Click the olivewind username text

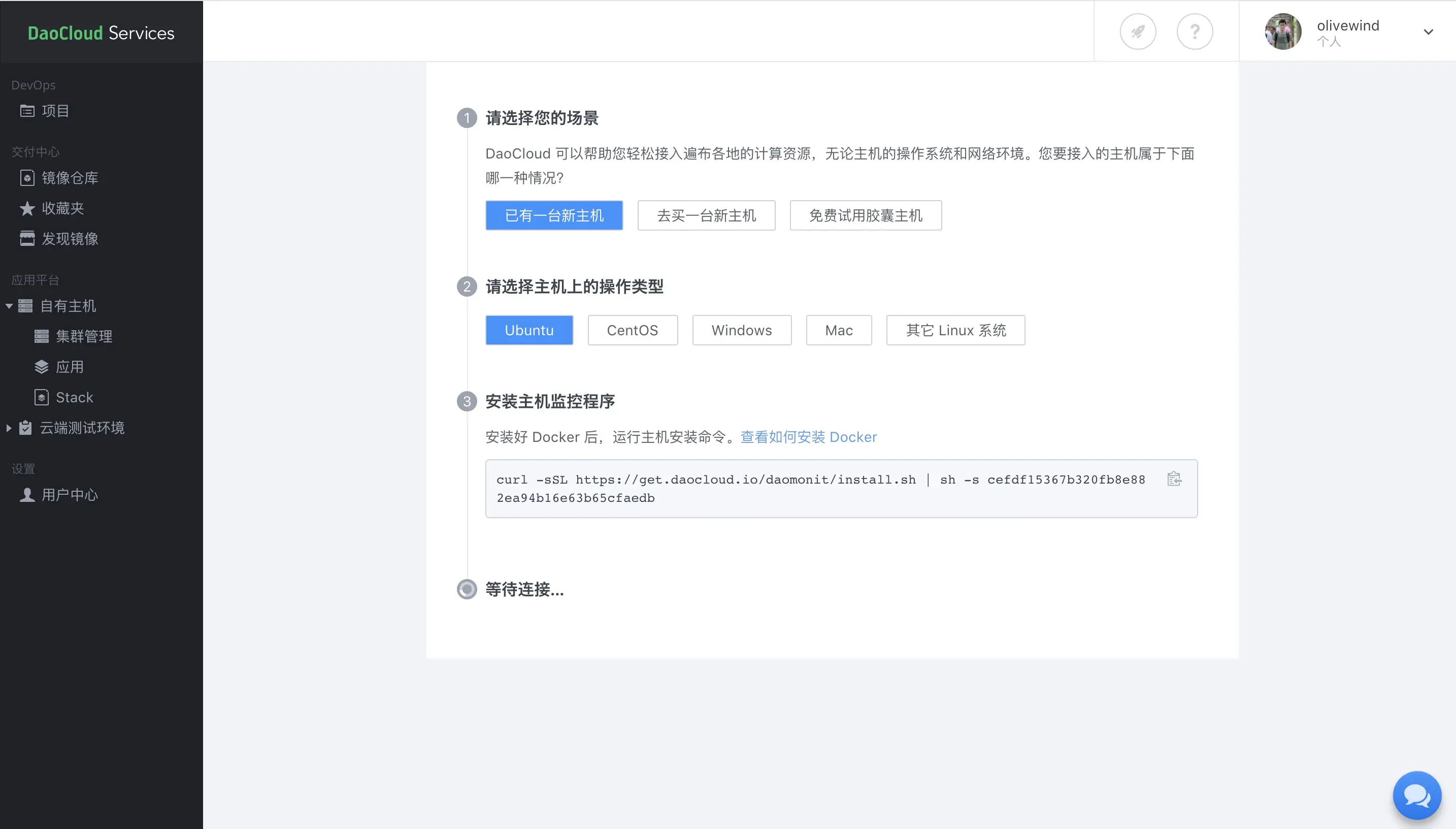(x=1348, y=25)
